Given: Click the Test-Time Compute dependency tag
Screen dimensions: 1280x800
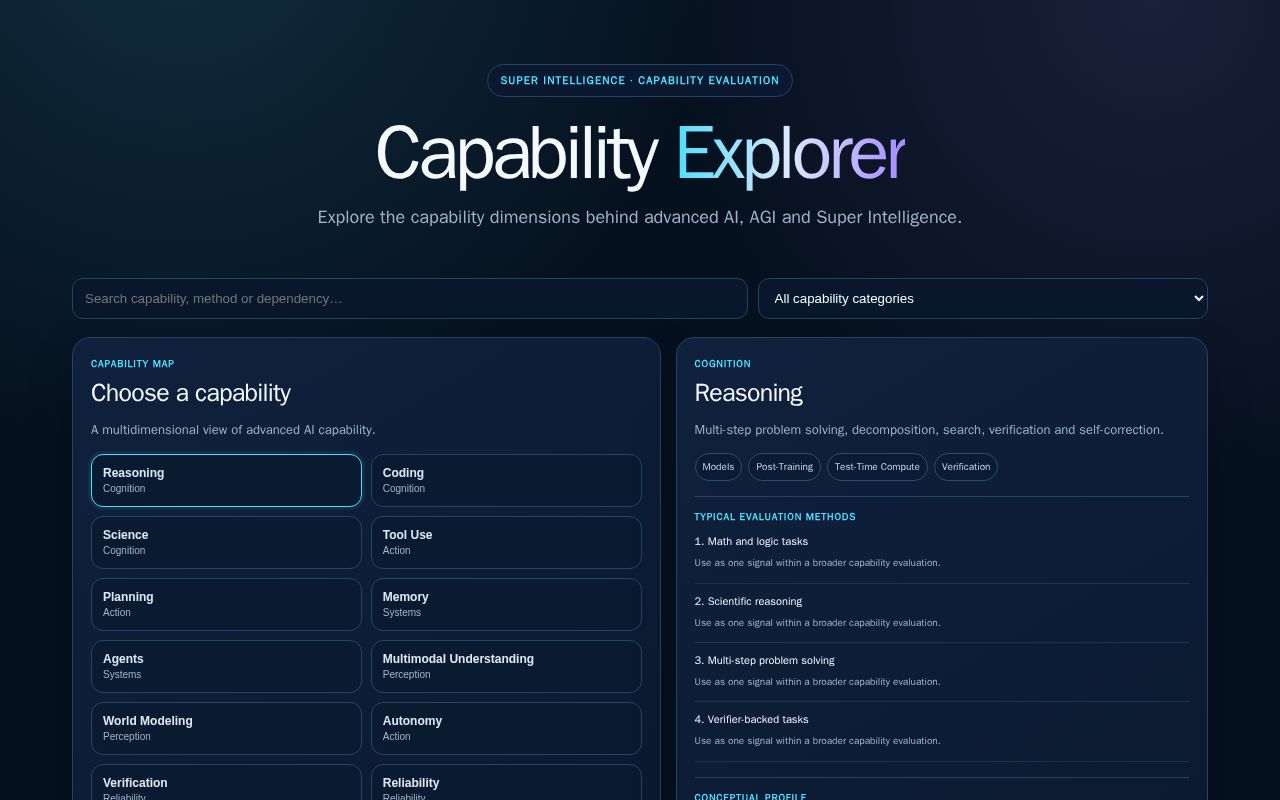Looking at the screenshot, I should point(877,467).
